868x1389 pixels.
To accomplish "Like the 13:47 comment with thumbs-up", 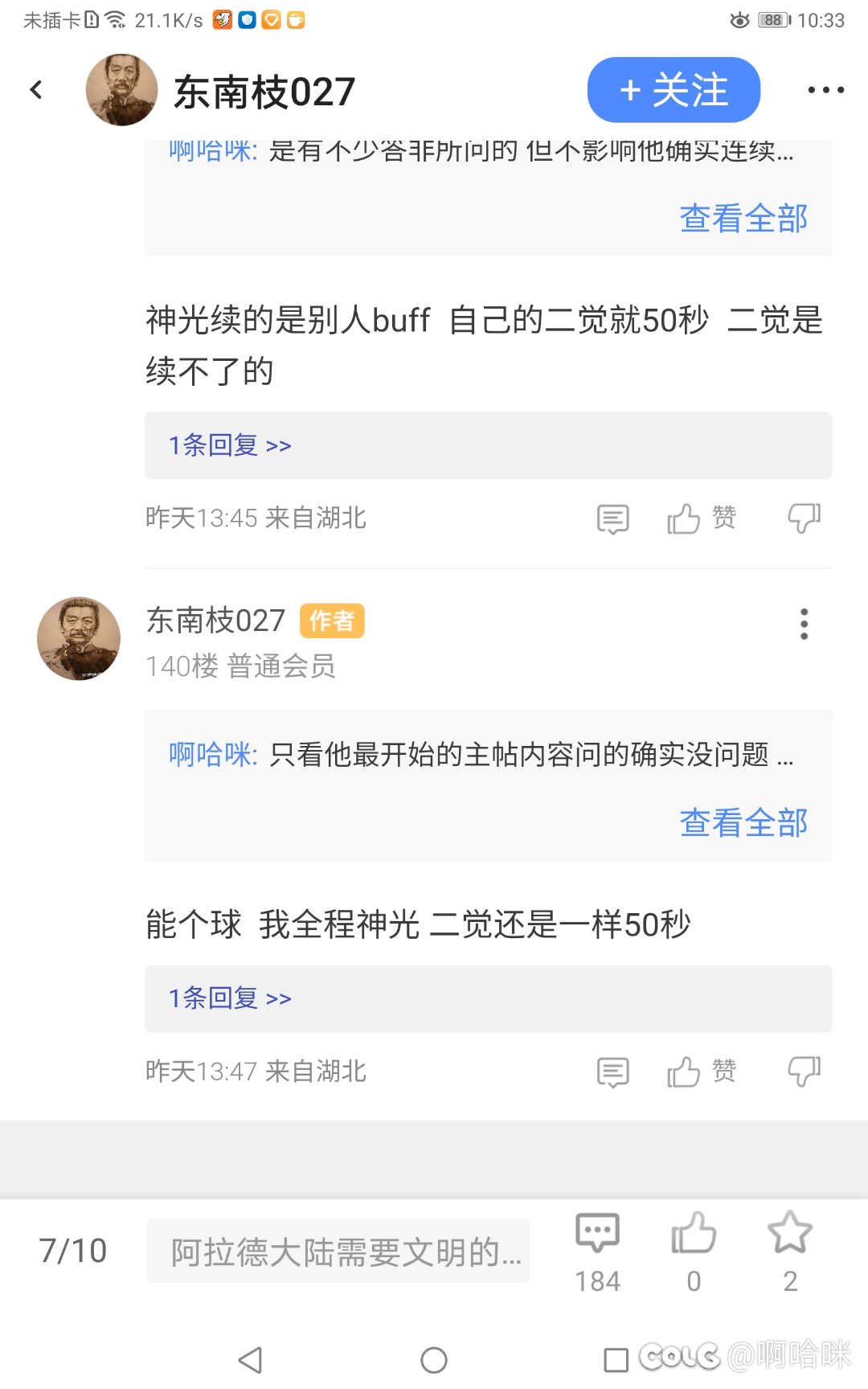I will pyautogui.click(x=685, y=1071).
